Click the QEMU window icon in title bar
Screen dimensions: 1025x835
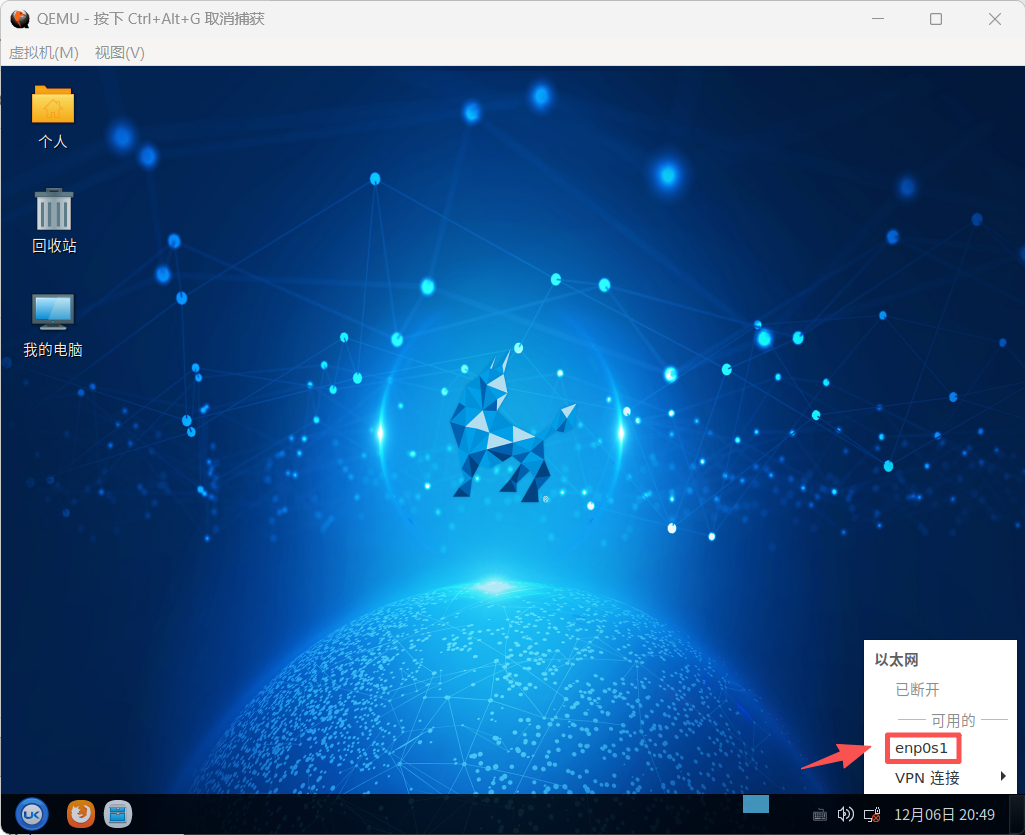(20, 19)
